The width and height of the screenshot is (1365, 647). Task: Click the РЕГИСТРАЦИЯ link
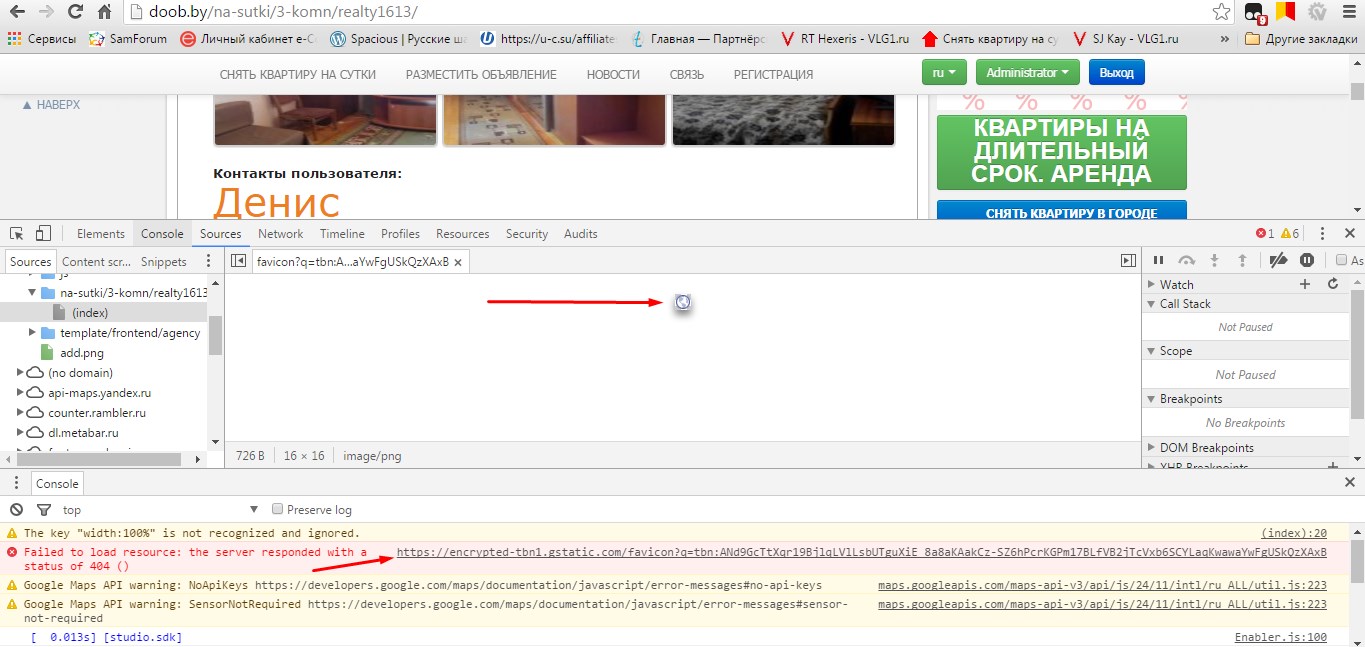773,74
